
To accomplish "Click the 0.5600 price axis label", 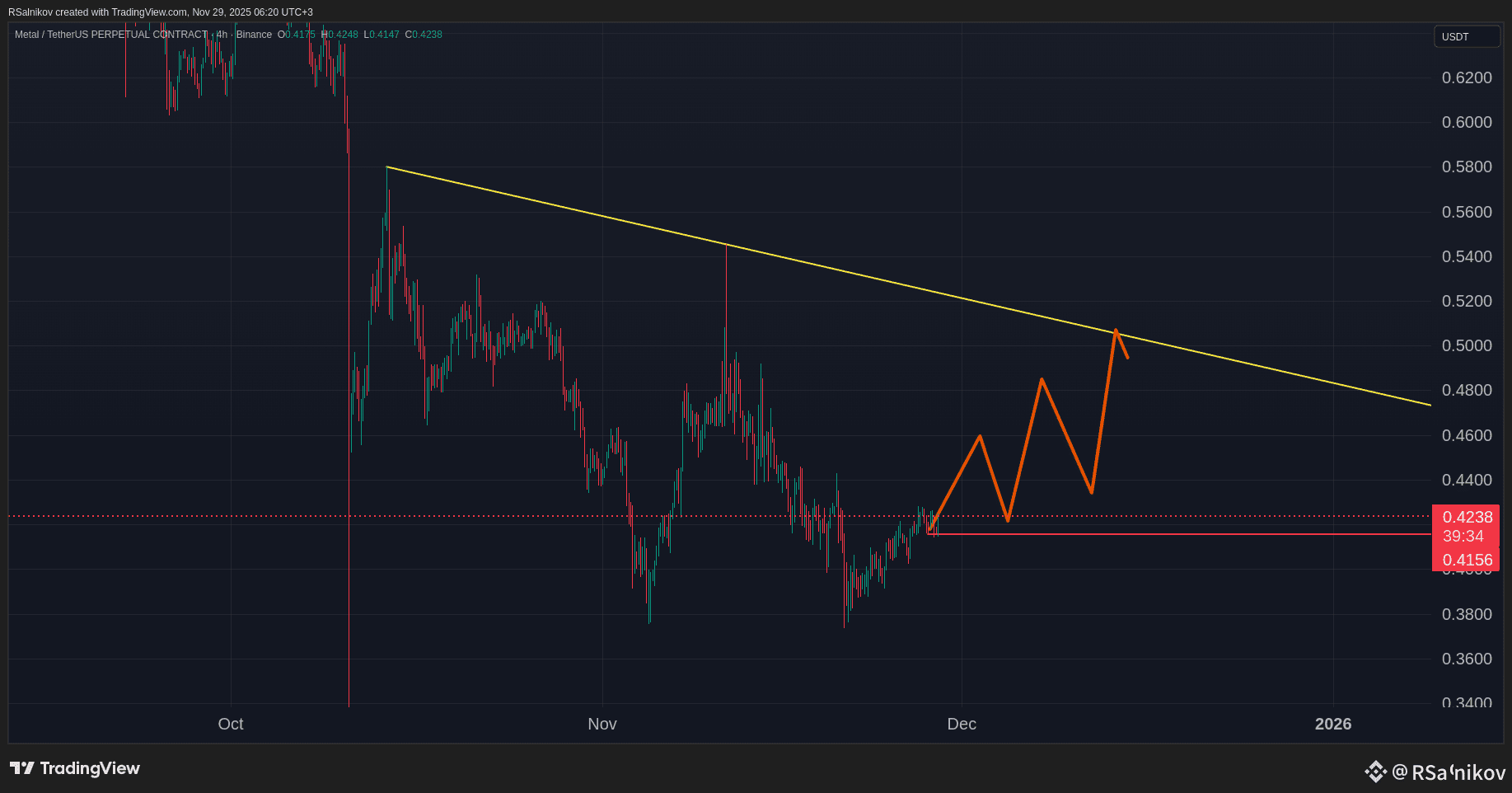I will (x=1467, y=212).
